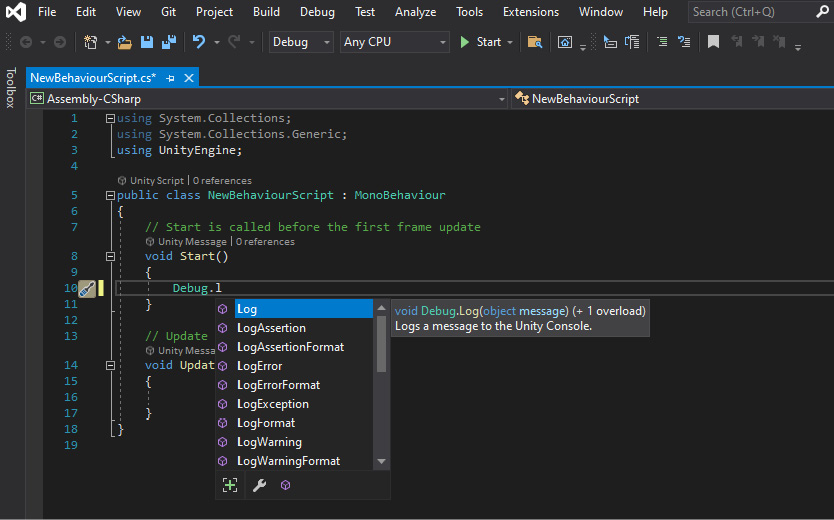
Task: Open the Edit menu
Action: (86, 12)
